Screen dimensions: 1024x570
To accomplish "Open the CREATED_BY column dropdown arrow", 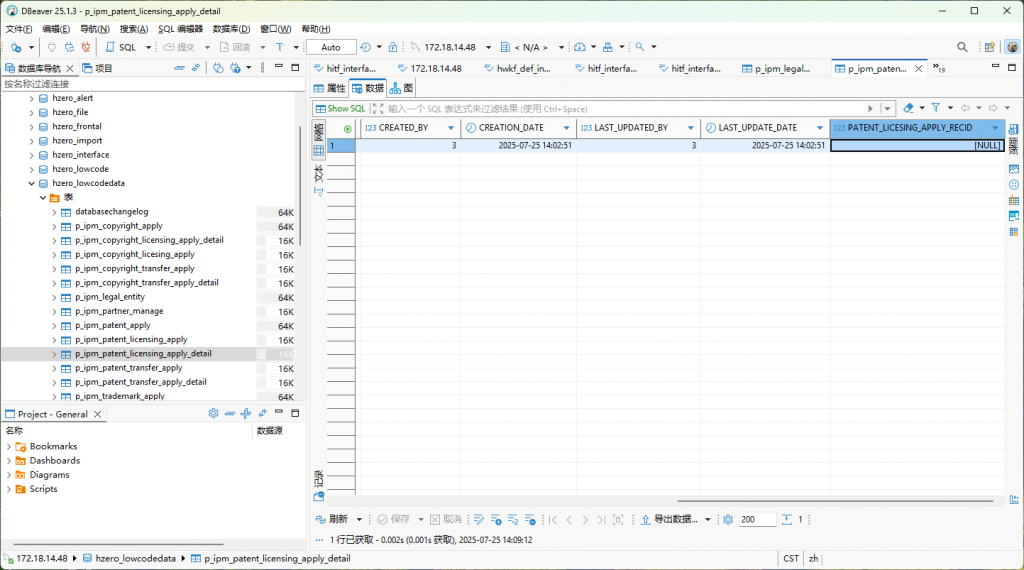I will pos(450,128).
